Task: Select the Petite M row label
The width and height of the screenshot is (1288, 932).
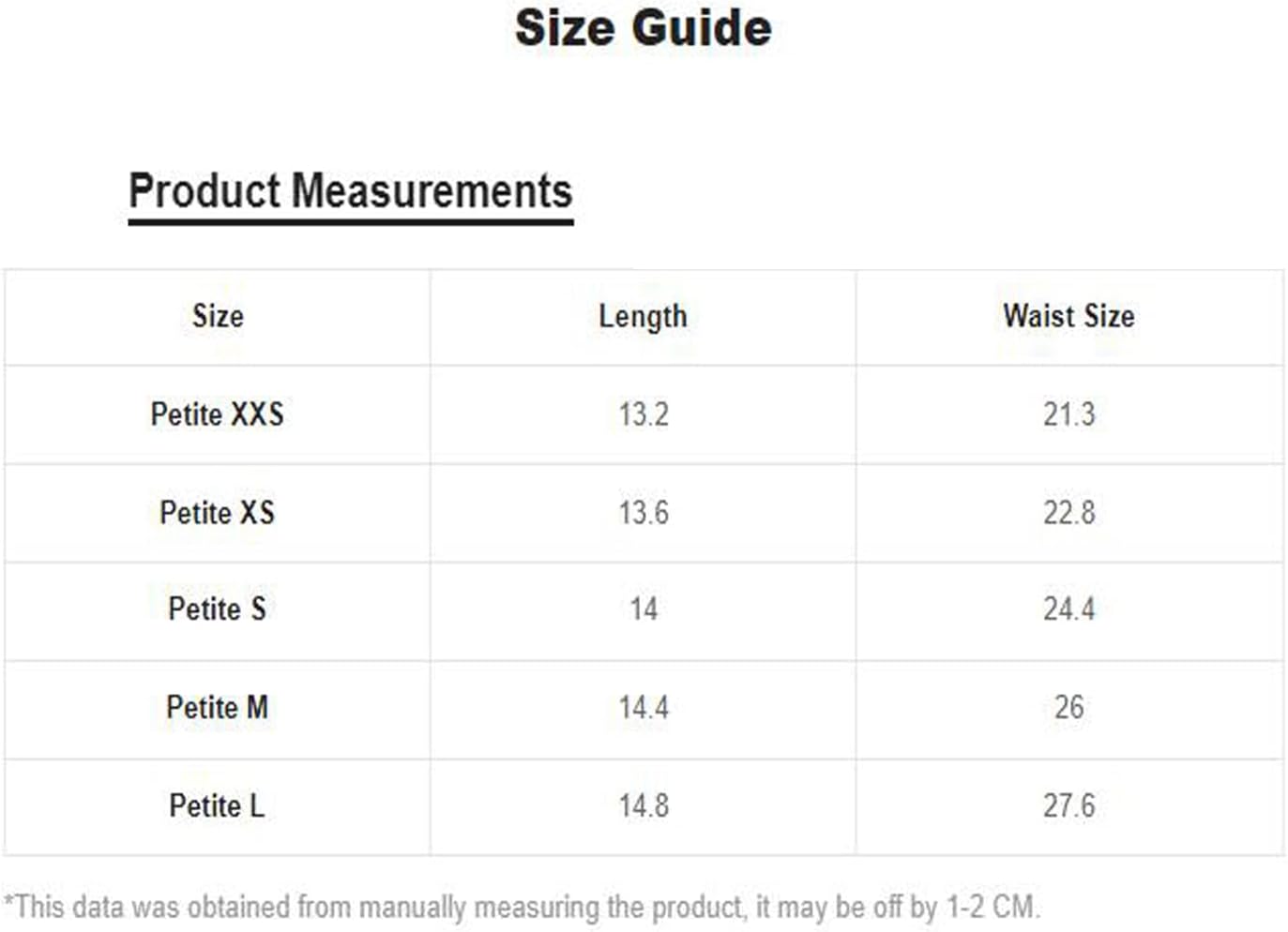Action: pos(218,707)
